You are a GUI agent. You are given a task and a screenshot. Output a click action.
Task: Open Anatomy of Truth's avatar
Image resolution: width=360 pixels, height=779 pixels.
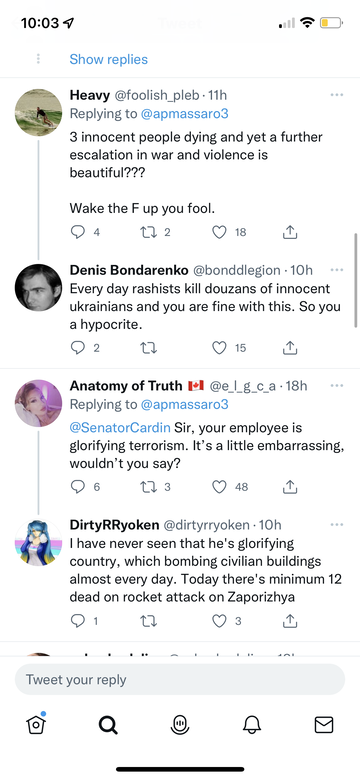(x=38, y=403)
